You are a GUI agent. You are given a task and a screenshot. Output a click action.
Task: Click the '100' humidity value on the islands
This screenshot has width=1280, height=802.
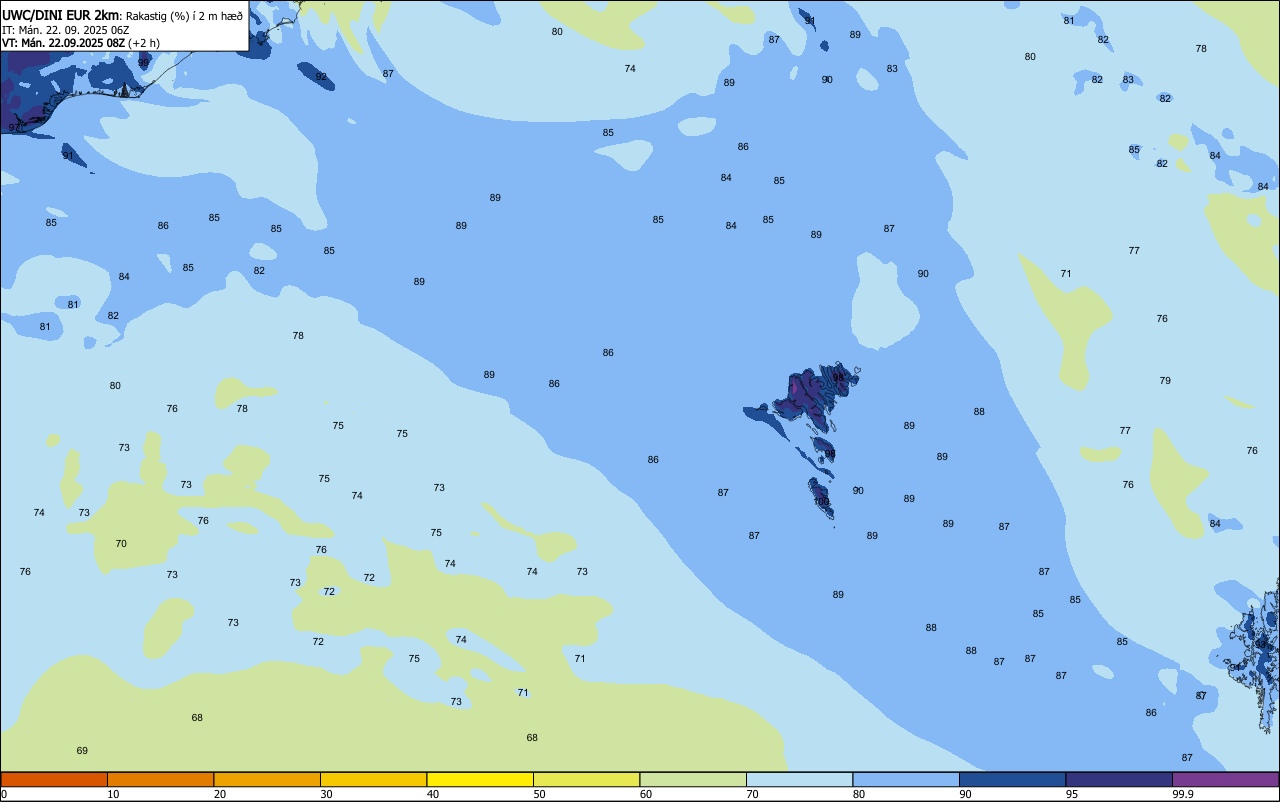[x=822, y=501]
